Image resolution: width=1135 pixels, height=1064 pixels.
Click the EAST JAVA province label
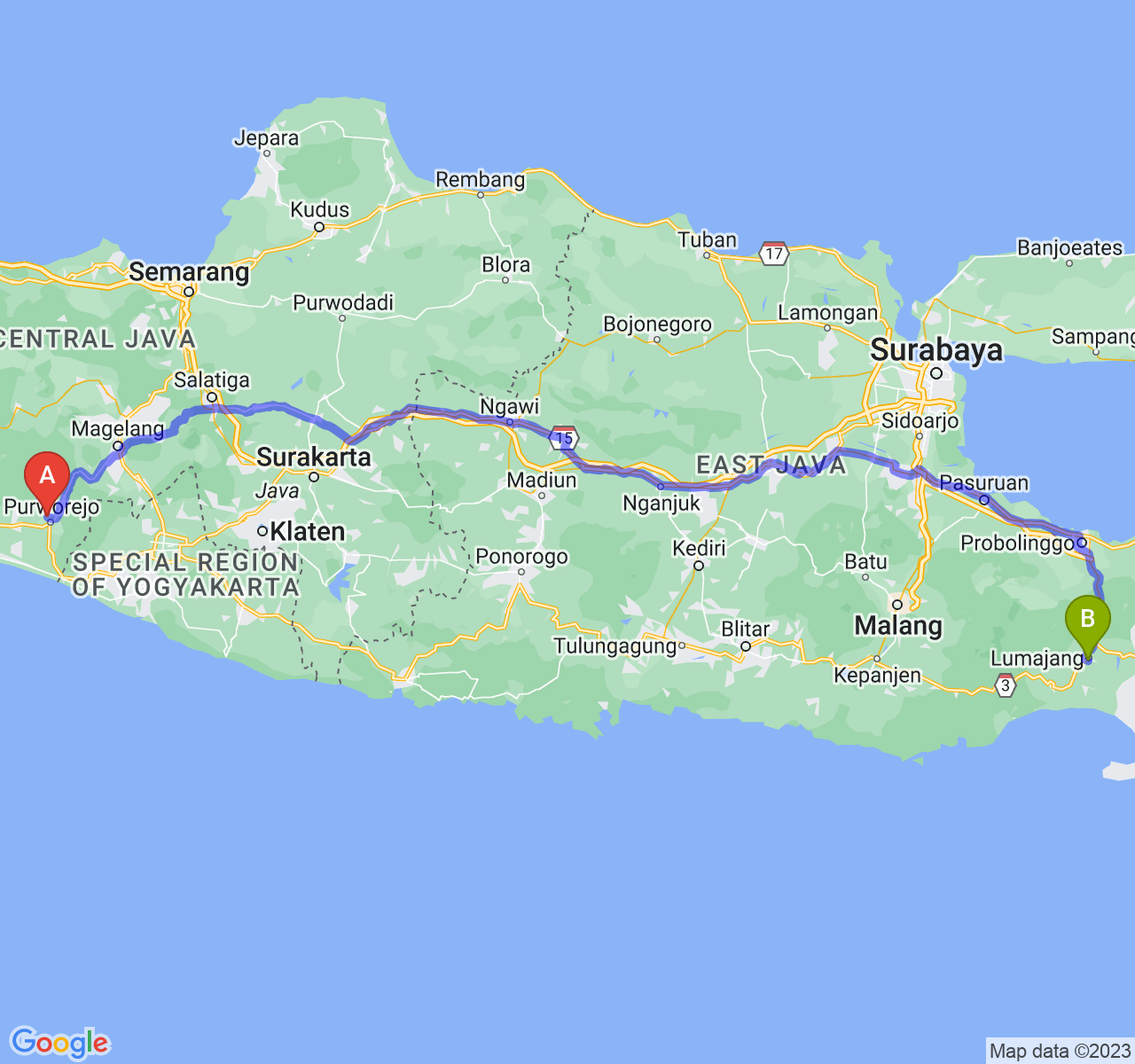point(771,465)
